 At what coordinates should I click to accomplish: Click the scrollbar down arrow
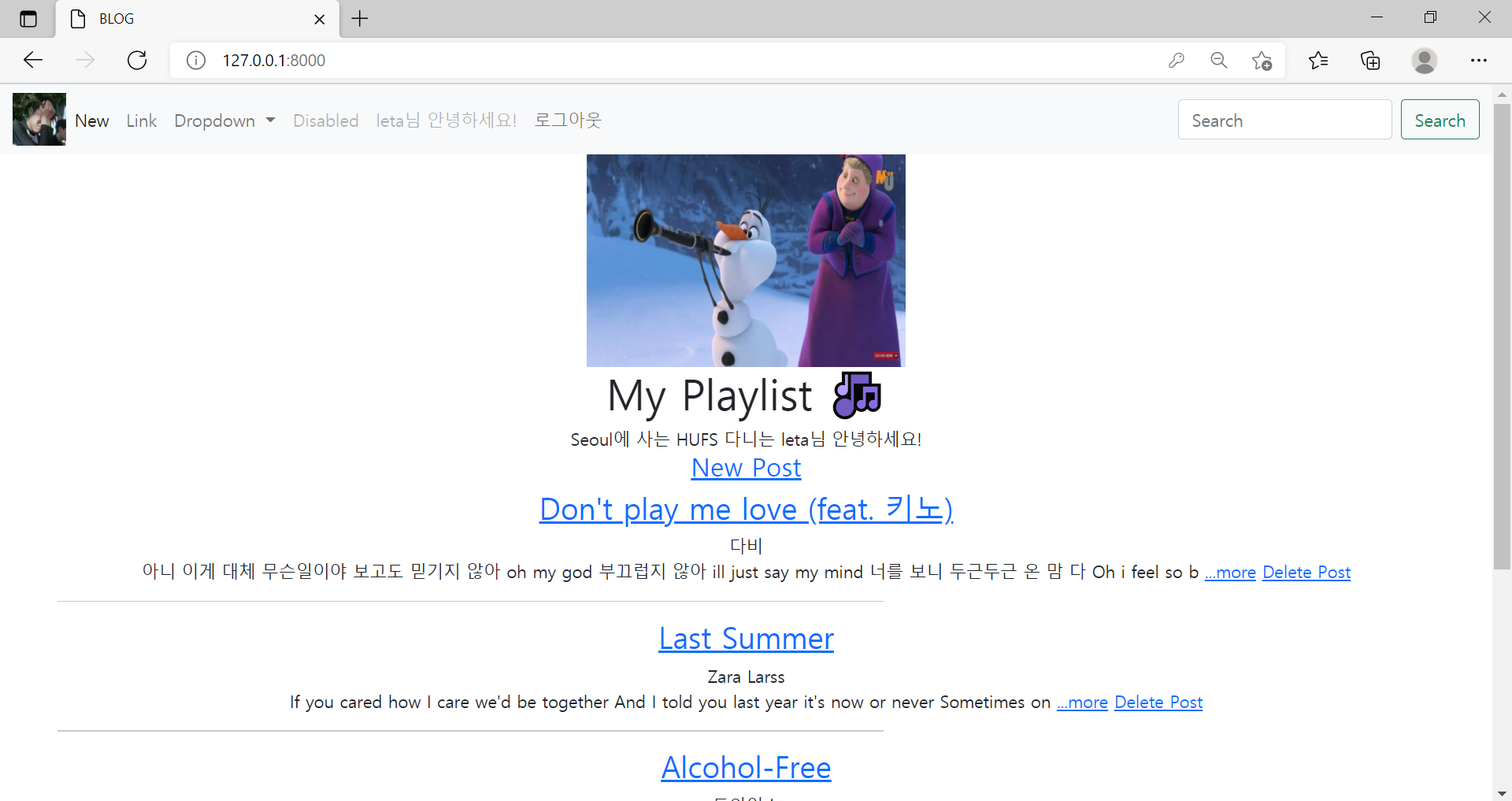click(1502, 792)
